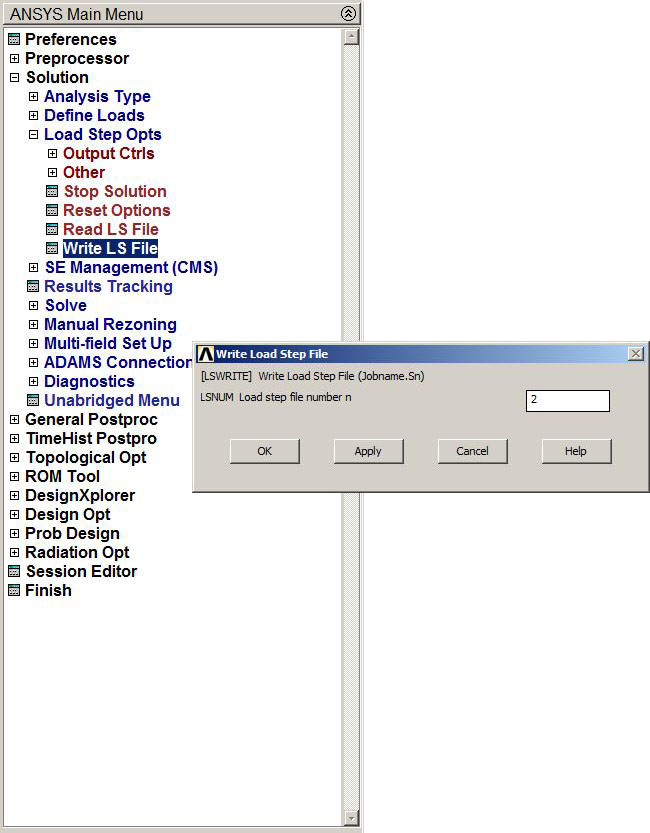The image size is (650, 833).
Task: Open the Analysis Type menu item
Action: pyautogui.click(x=97, y=97)
